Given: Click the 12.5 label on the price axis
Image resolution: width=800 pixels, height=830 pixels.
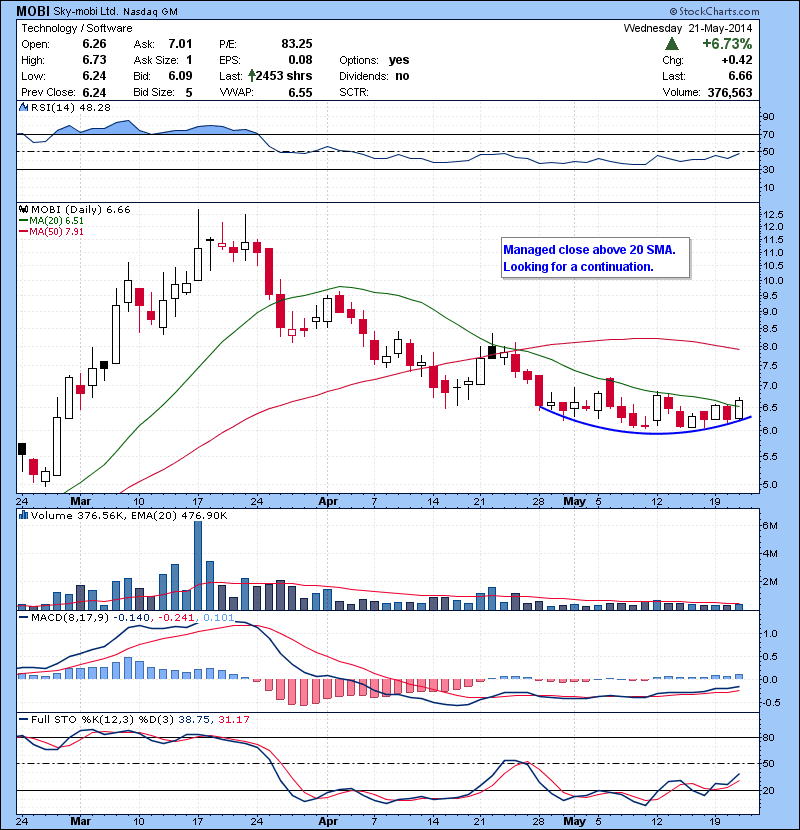Looking at the screenshot, I should pos(773,214).
